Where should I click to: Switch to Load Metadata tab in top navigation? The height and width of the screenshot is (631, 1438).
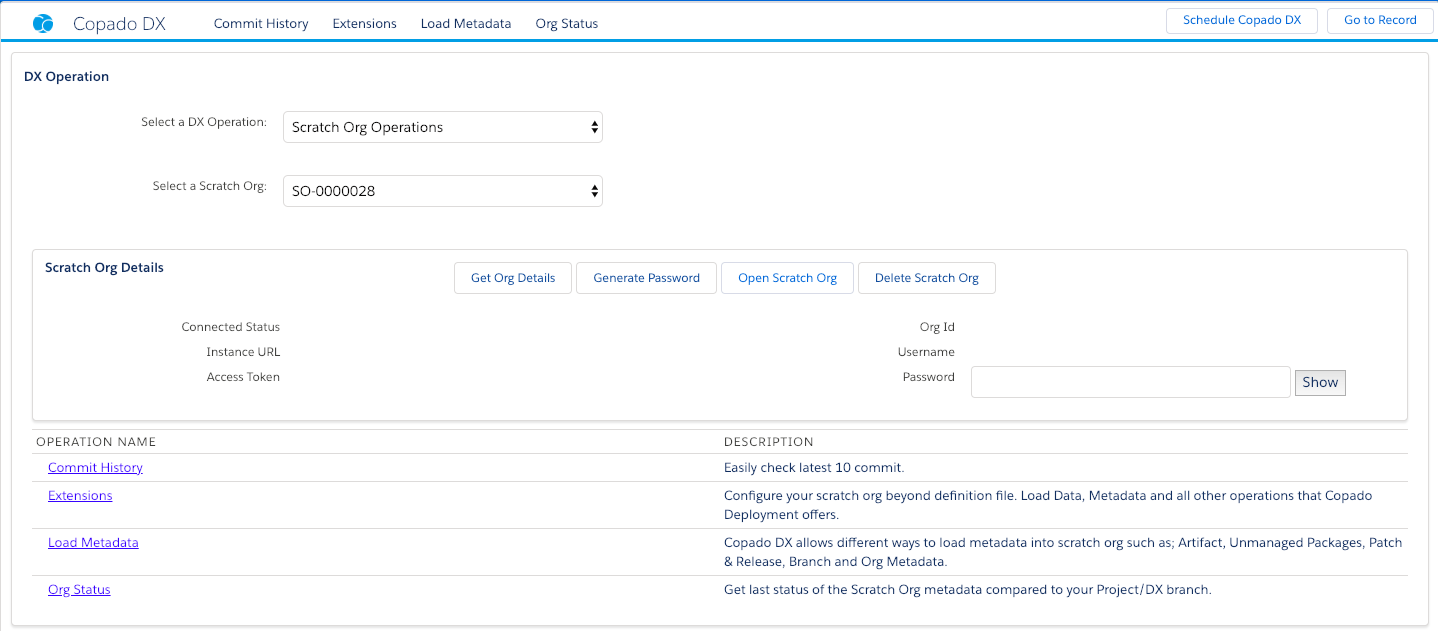click(466, 23)
